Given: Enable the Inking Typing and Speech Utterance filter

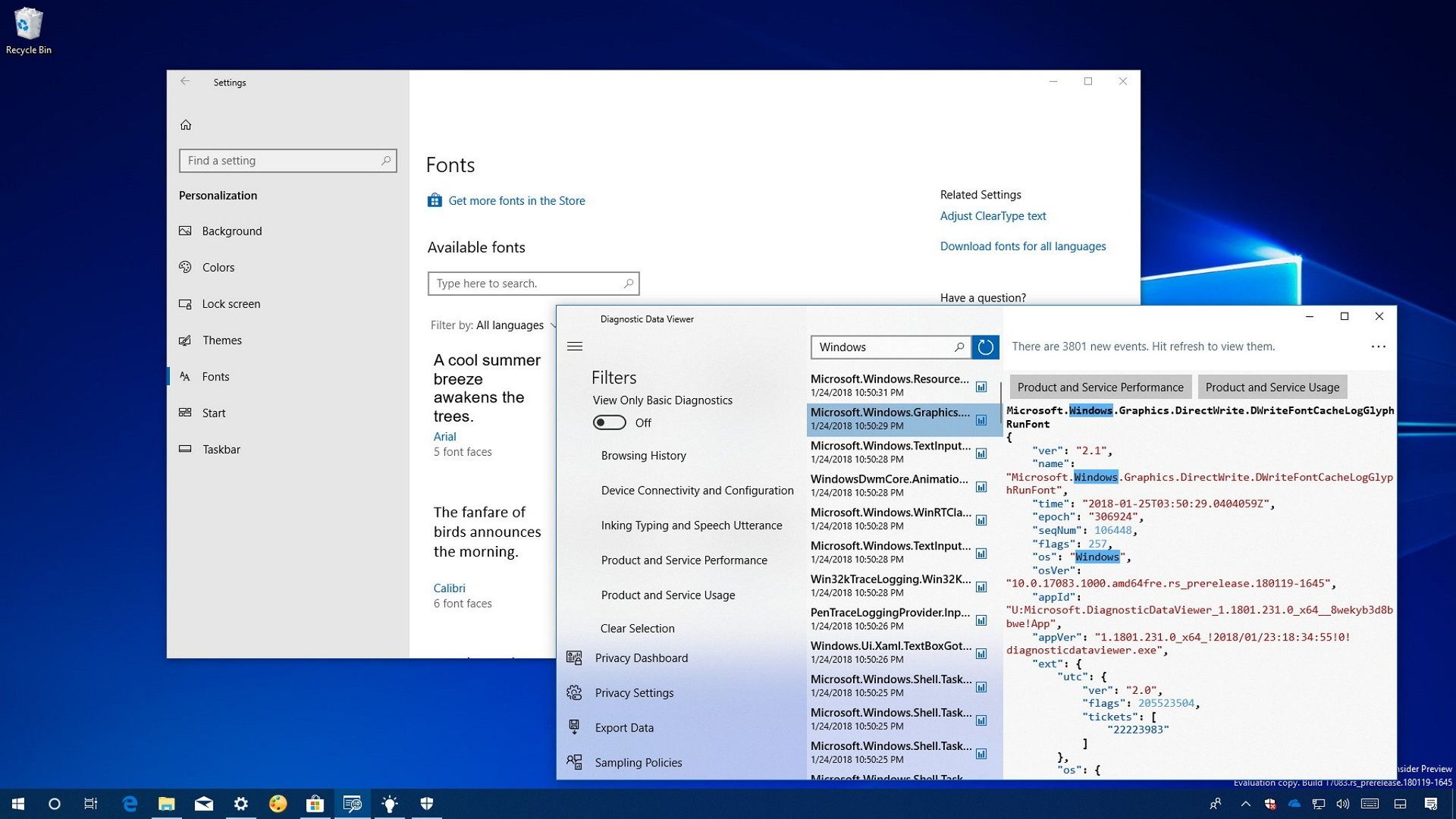Looking at the screenshot, I should [691, 525].
